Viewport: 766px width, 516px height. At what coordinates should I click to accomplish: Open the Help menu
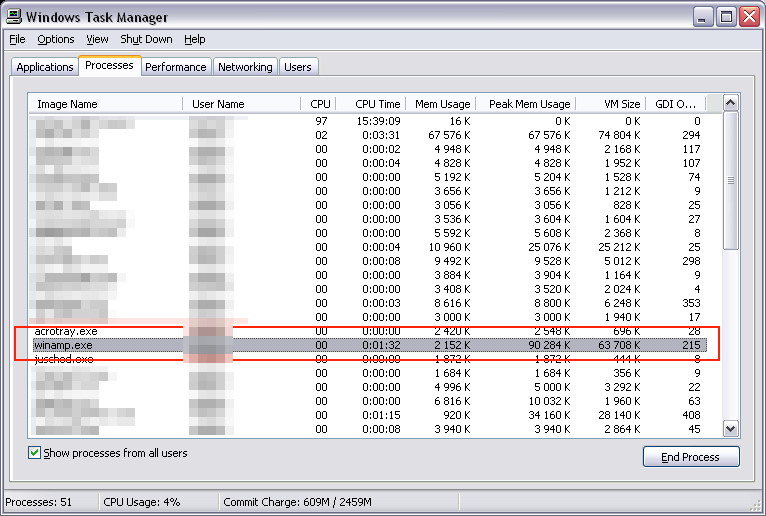click(x=194, y=39)
